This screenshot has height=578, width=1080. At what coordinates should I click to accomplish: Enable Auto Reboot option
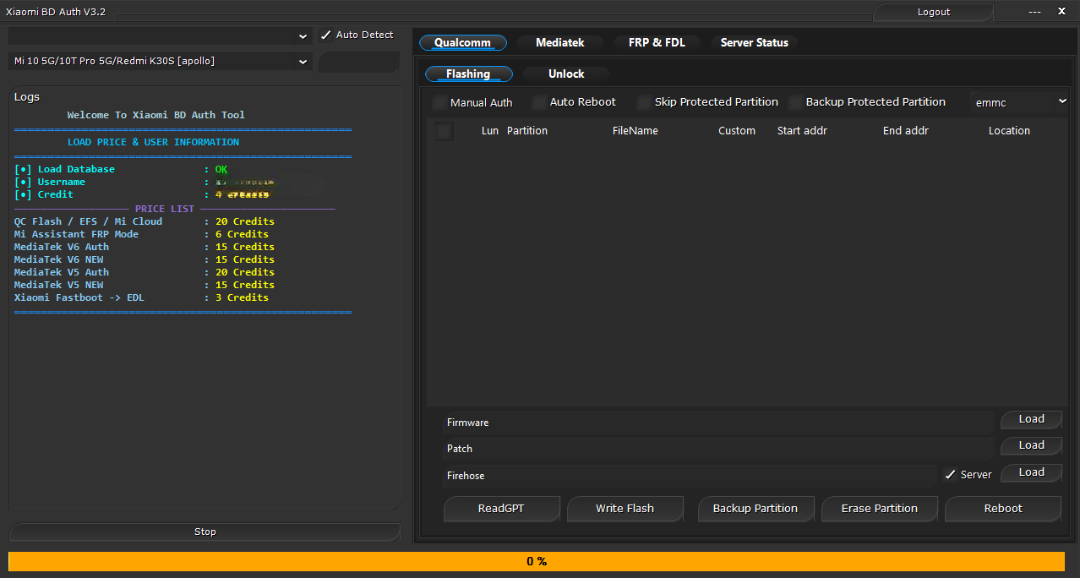[x=540, y=103]
